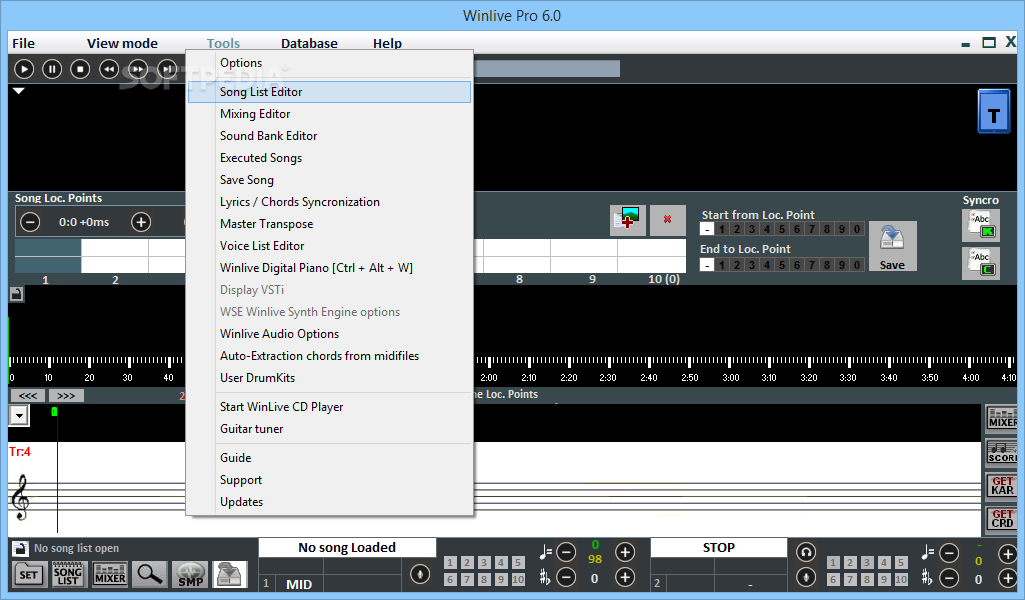Open the Syncro karaoke (K) lyrics icon
Image resolution: width=1025 pixels, height=600 pixels.
click(981, 224)
